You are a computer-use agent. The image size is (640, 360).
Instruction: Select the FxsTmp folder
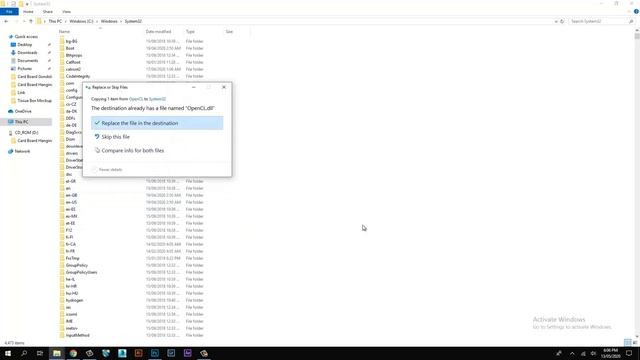click(x=72, y=258)
